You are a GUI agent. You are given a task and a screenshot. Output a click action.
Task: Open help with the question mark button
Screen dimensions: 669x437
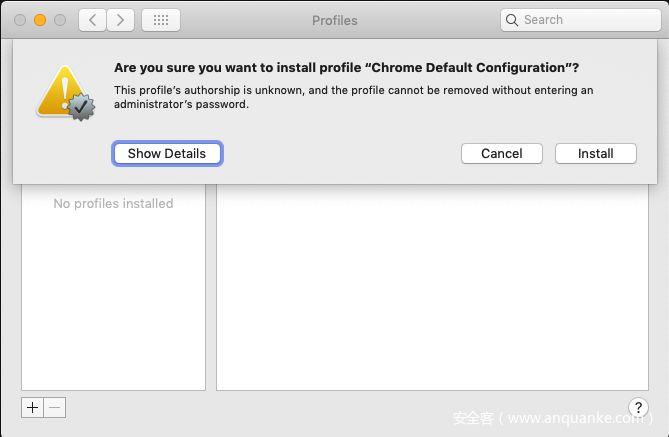(x=638, y=408)
